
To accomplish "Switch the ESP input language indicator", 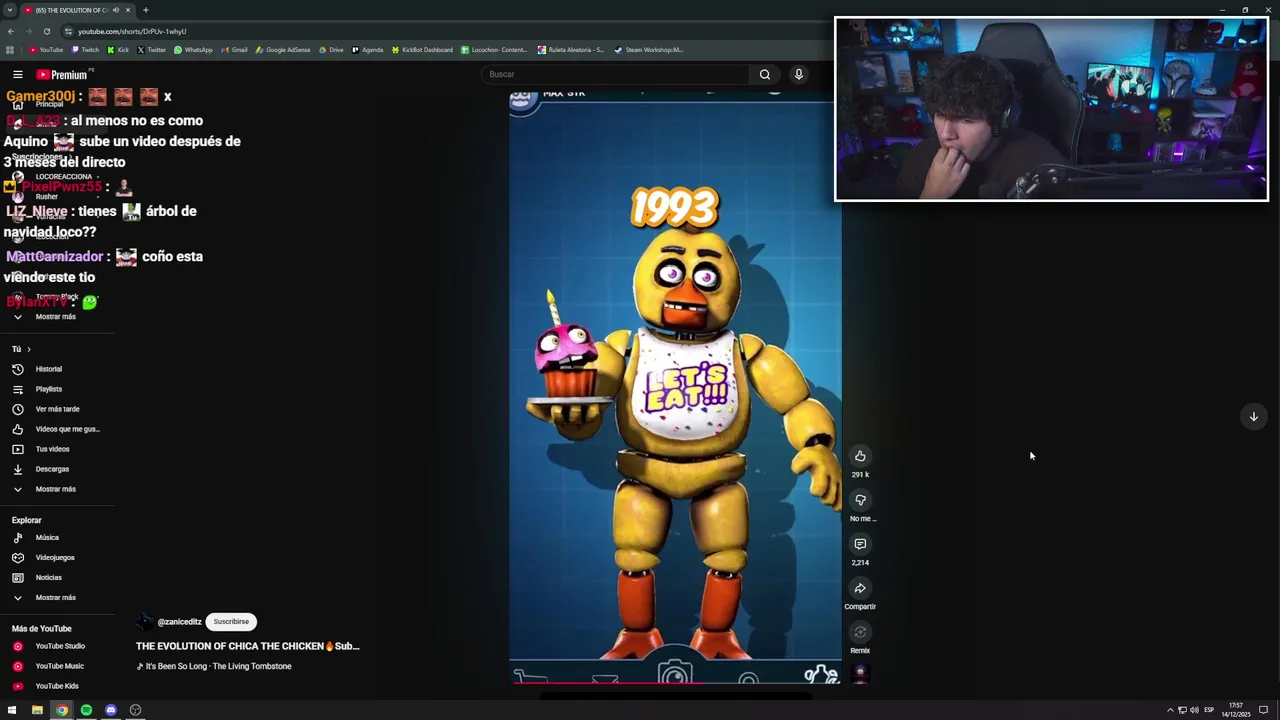I will point(1209,710).
